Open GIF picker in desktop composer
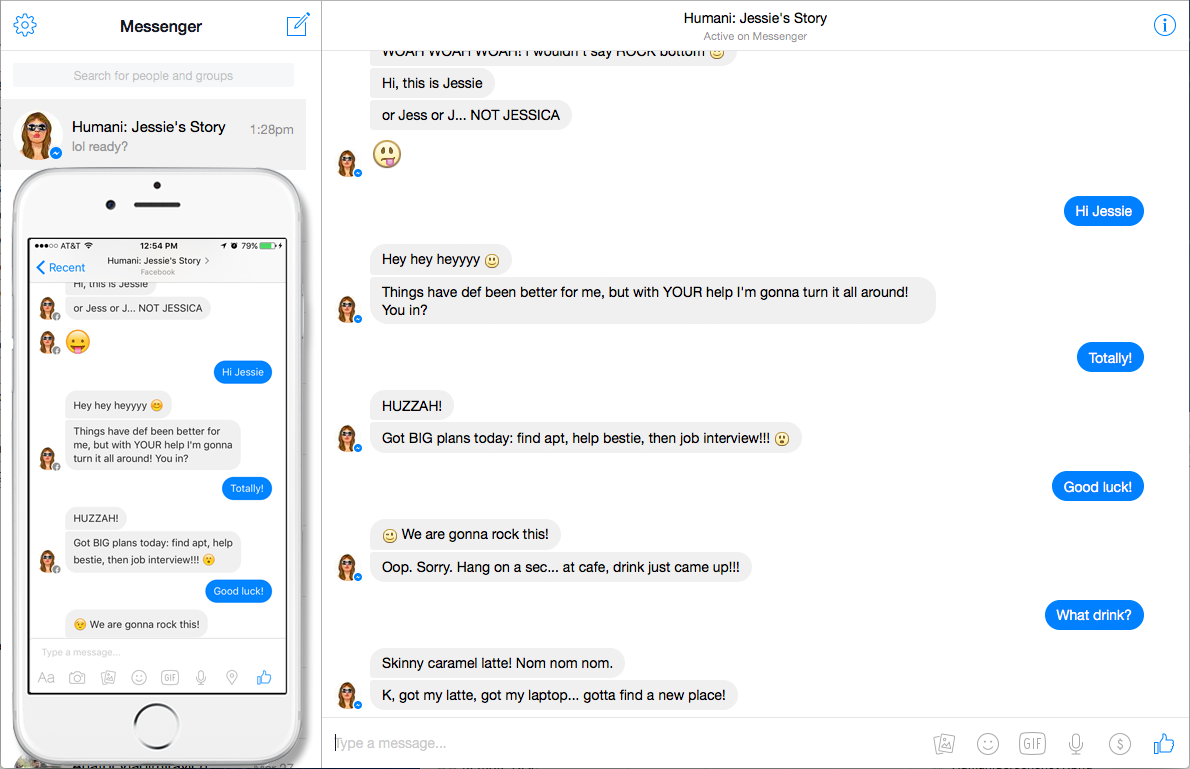 pyautogui.click(x=1032, y=744)
